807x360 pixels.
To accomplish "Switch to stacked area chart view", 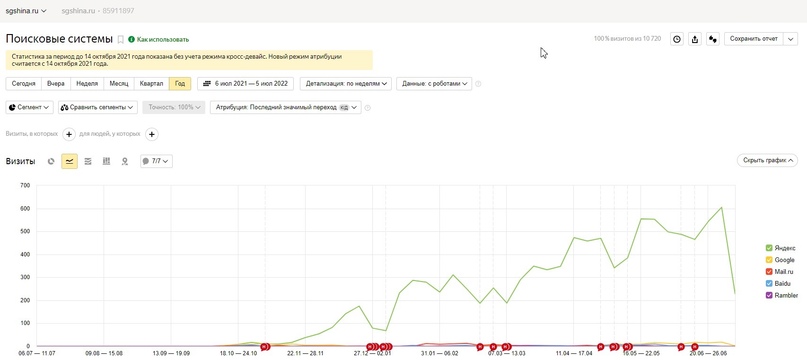I will click(88, 161).
